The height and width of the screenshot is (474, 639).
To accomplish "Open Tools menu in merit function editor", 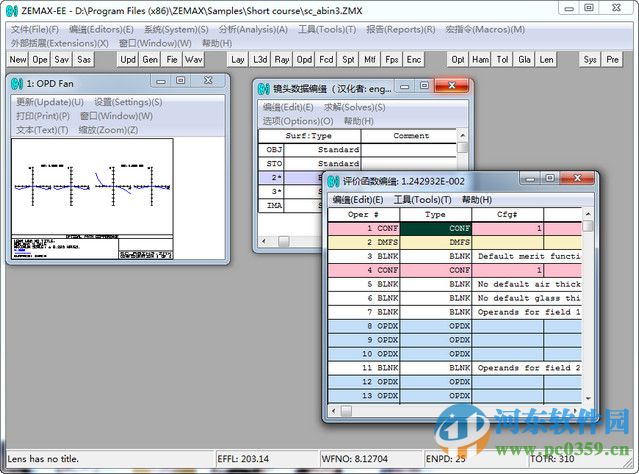I will click(x=422, y=200).
